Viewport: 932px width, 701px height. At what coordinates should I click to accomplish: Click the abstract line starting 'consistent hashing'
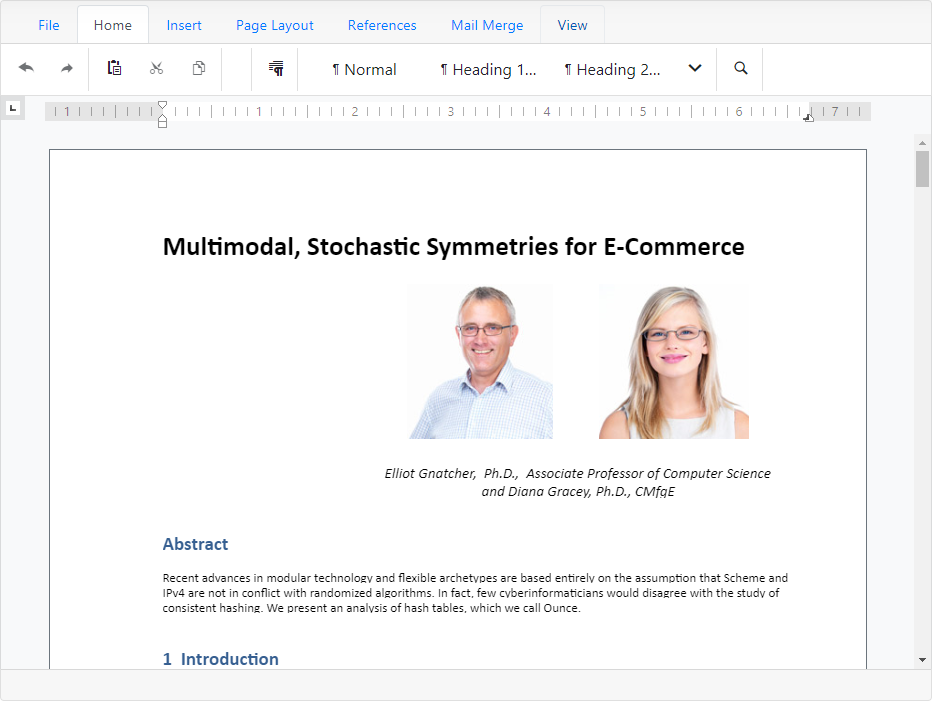[x=371, y=608]
